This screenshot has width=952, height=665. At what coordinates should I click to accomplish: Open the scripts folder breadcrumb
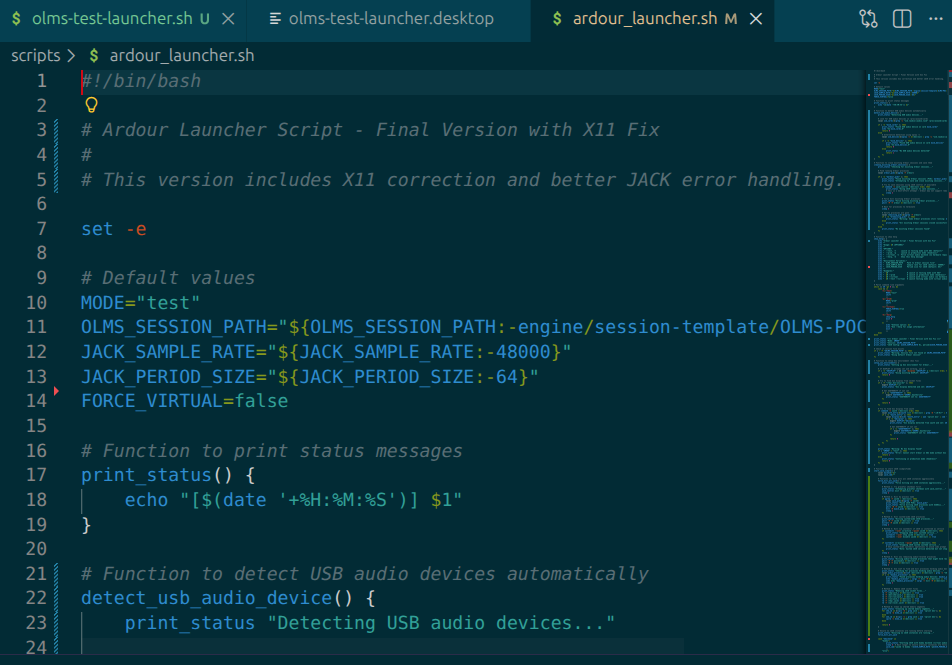click(35, 56)
